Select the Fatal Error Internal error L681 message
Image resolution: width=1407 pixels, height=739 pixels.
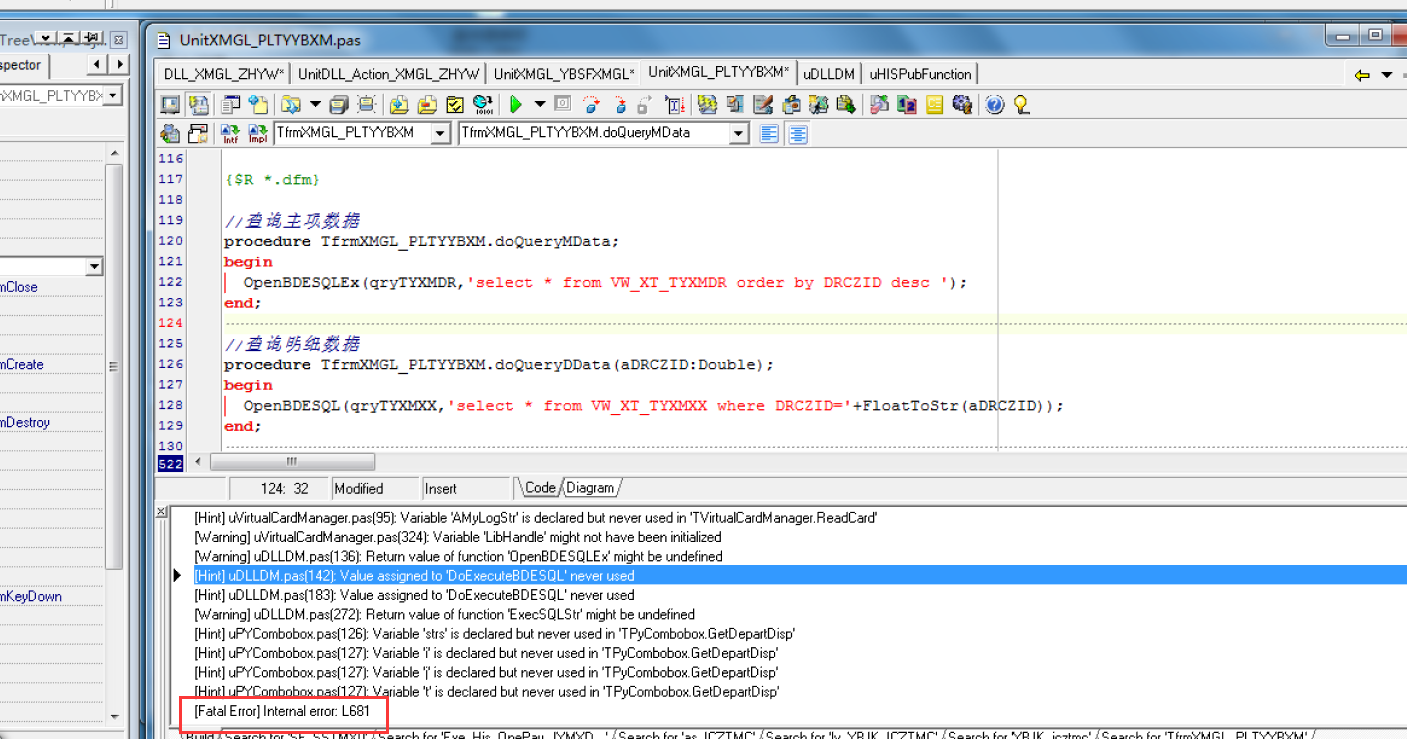pos(282,711)
